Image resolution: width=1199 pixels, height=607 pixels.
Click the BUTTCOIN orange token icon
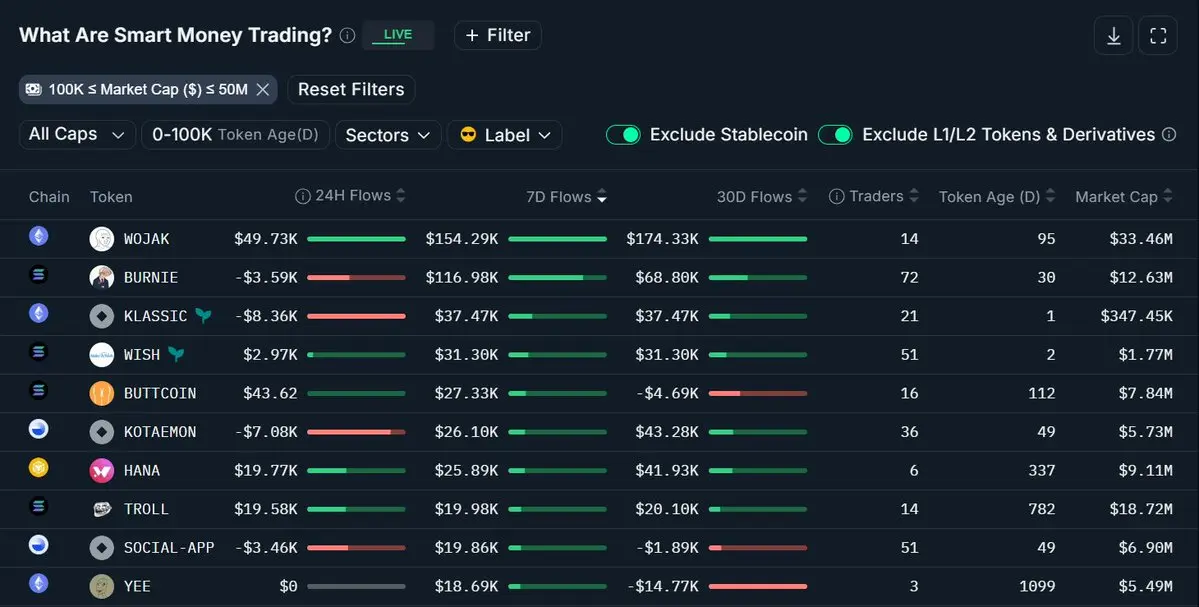pyautogui.click(x=102, y=393)
